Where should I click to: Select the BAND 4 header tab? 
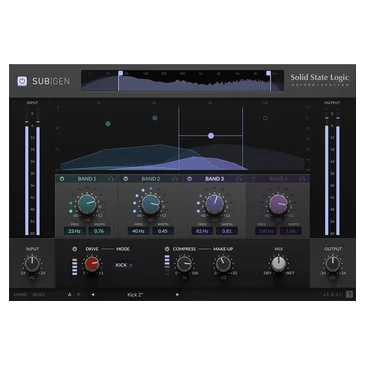[278, 179]
